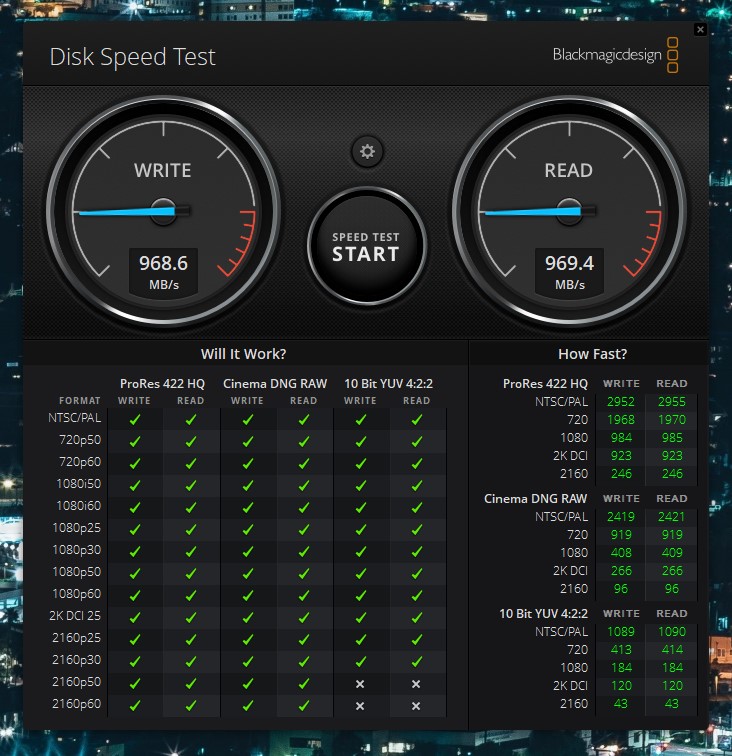Click the write gauge blue needle
The width and height of the screenshot is (732, 756).
[x=126, y=212]
